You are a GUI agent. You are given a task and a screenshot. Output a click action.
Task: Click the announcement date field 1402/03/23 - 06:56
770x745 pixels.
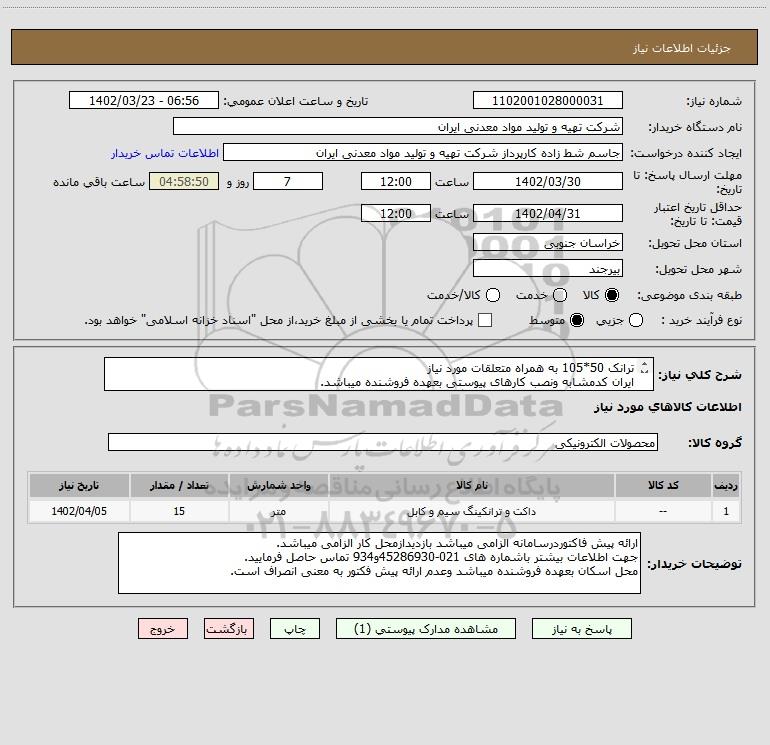point(144,100)
